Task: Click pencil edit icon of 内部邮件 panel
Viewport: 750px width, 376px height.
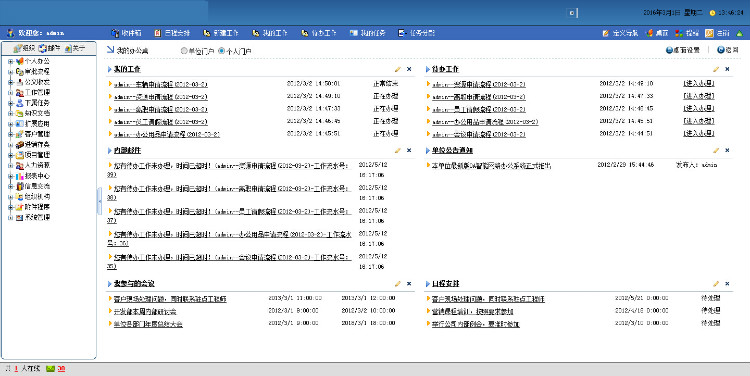Action: pyautogui.click(x=398, y=150)
